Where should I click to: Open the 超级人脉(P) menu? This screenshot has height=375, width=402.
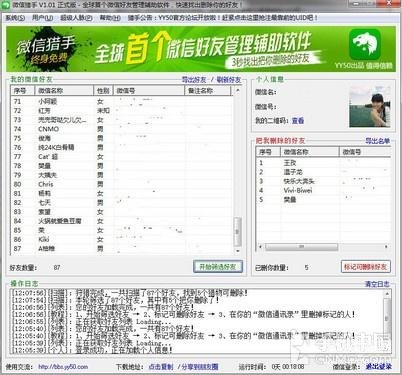[x=76, y=18]
